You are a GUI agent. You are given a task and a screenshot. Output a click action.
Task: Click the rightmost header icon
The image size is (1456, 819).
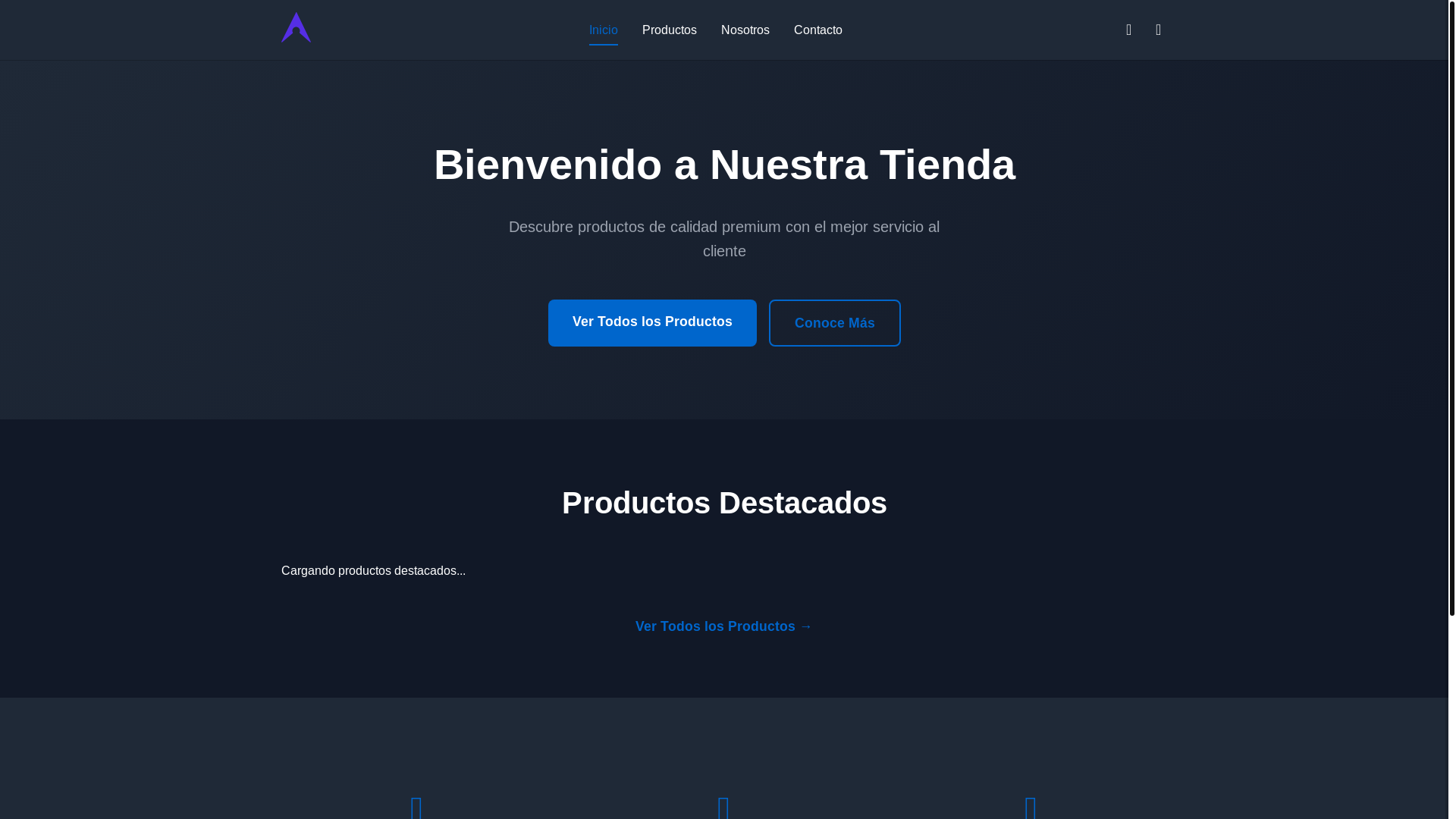[1159, 30]
